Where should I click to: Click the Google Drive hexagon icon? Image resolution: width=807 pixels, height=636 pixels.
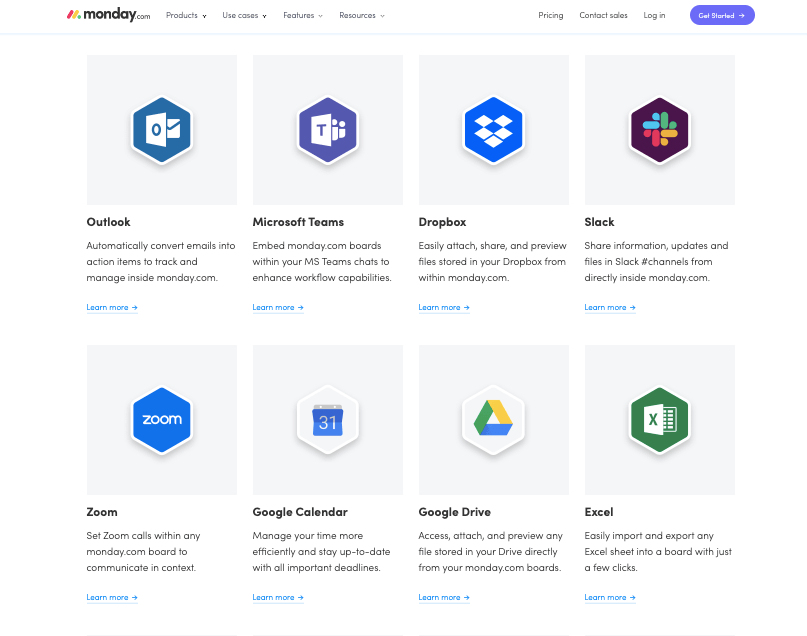[x=494, y=420]
